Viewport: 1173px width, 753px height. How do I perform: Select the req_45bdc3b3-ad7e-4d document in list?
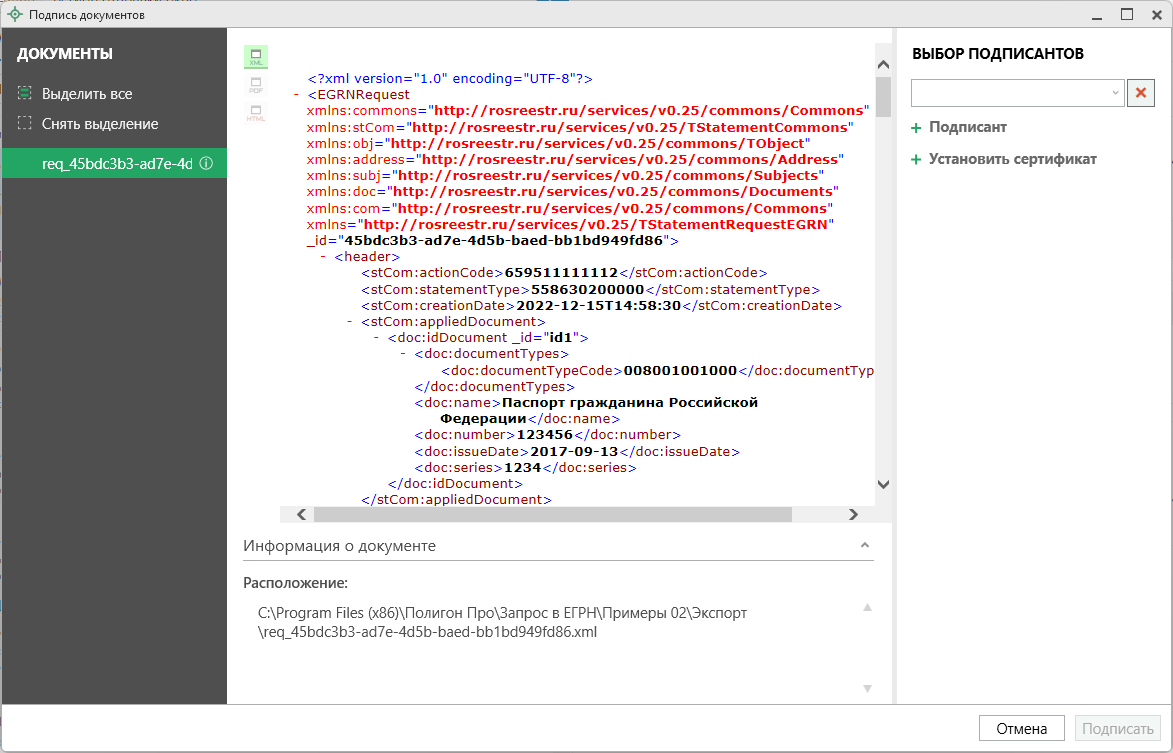tap(115, 164)
